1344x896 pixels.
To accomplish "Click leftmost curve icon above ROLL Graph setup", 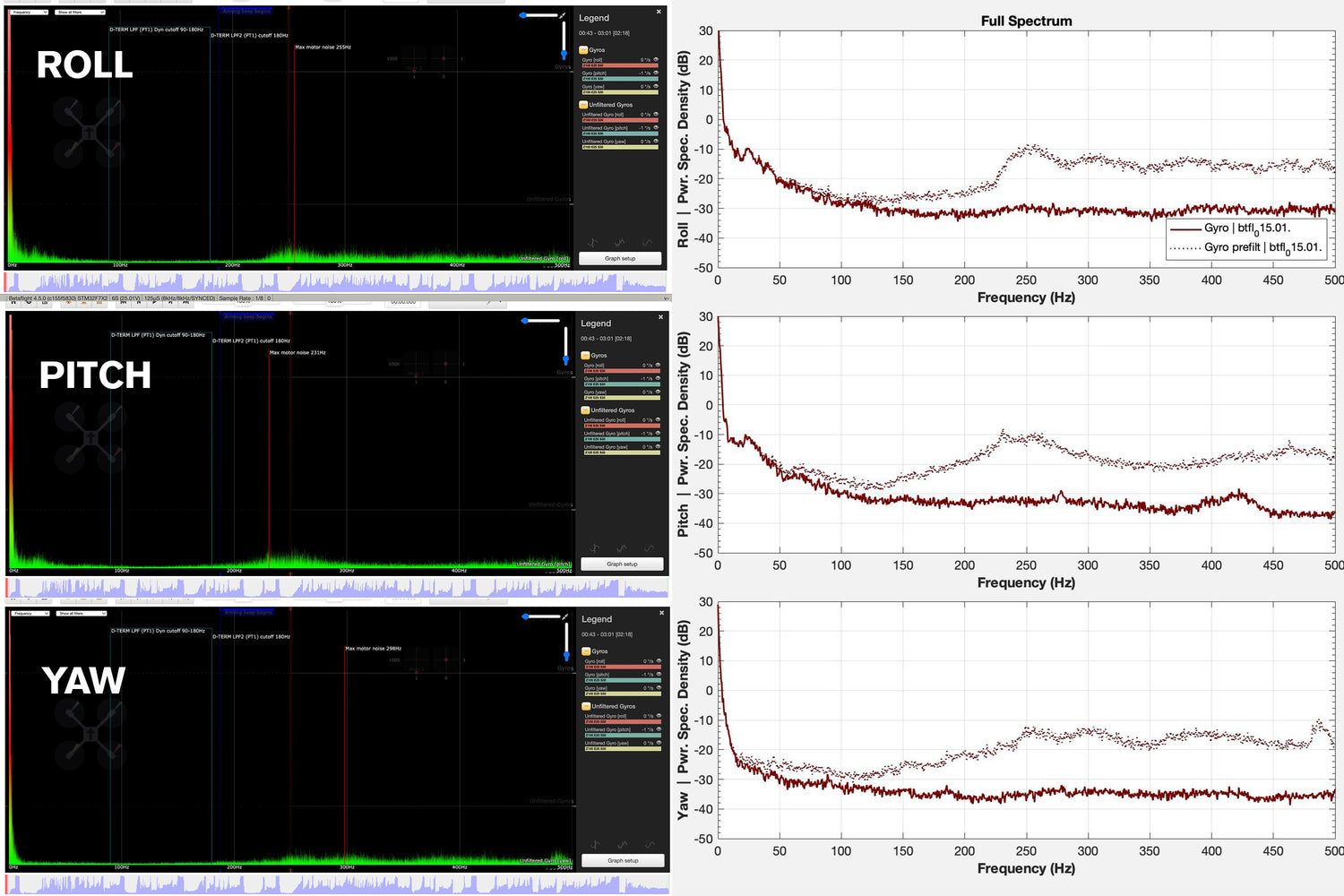I will pos(592,243).
